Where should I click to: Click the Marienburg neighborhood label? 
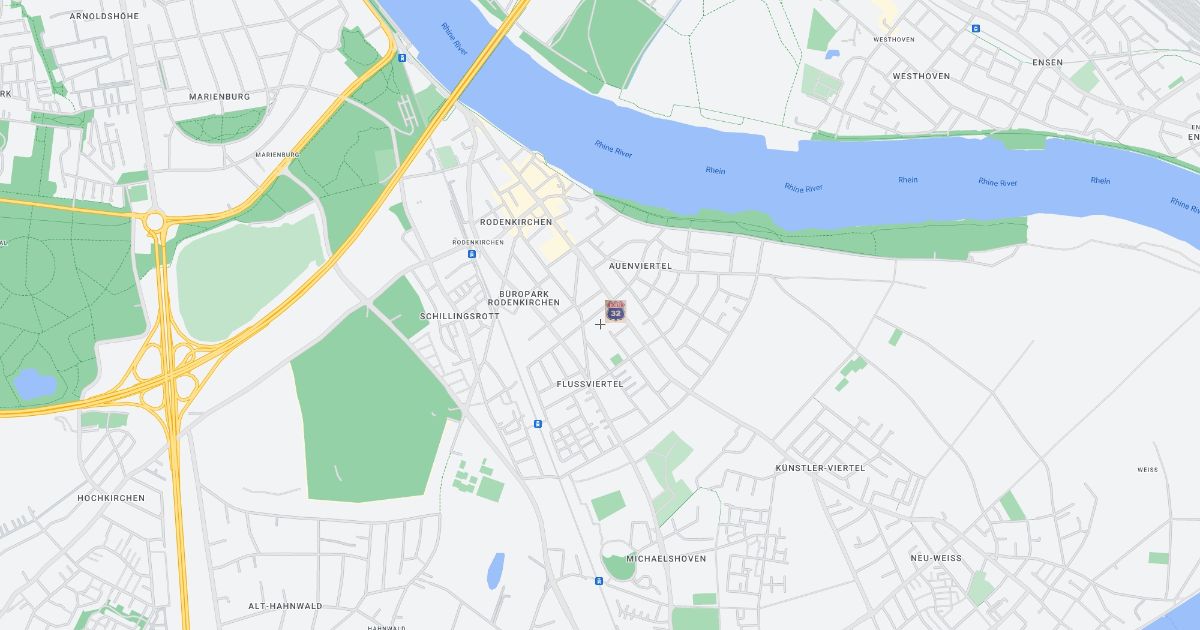[219, 97]
